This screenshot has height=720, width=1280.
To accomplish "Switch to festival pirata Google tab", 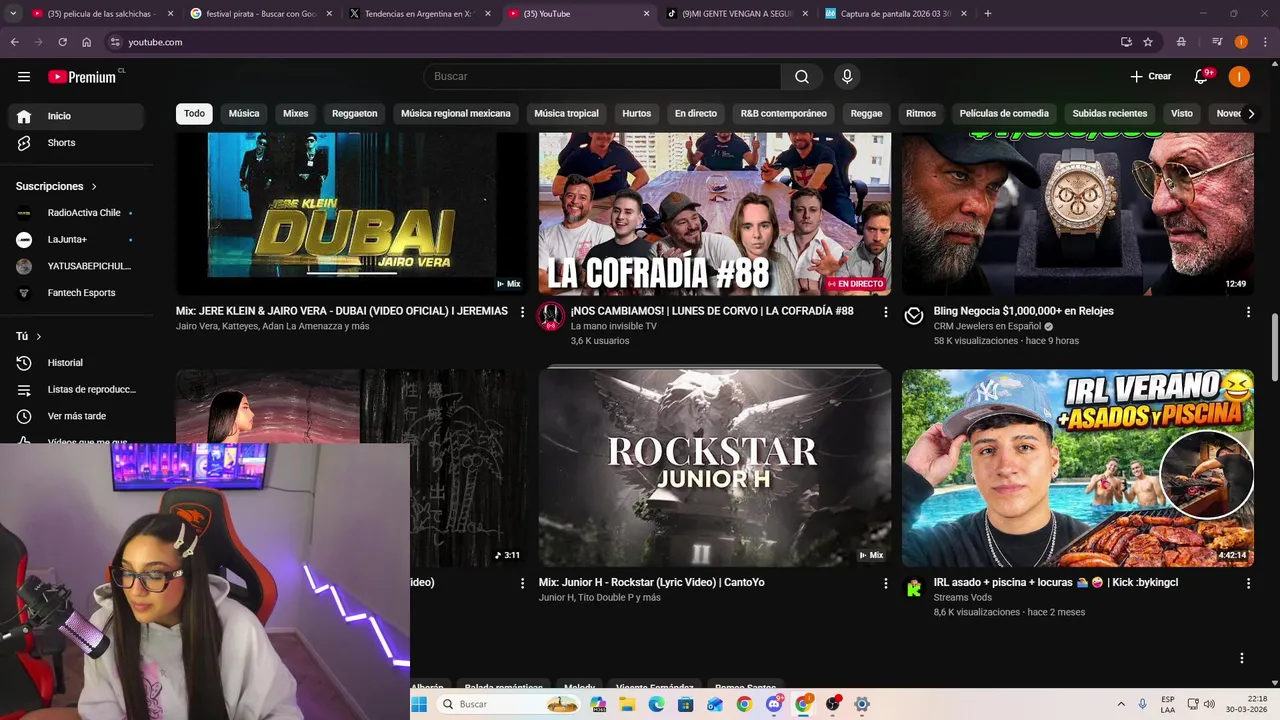I will coord(260,14).
